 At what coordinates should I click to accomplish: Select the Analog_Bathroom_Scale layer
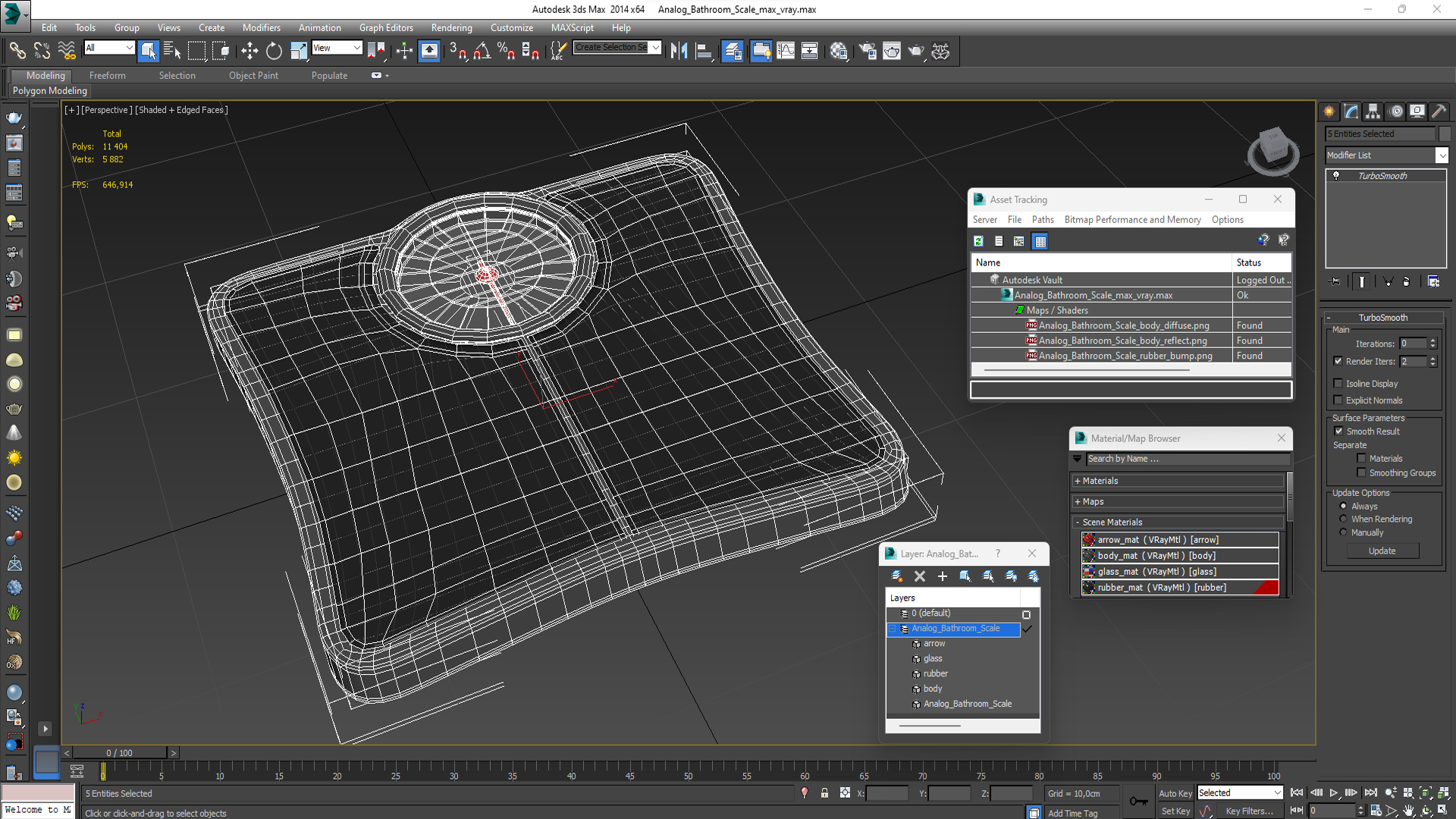pyautogui.click(x=956, y=627)
